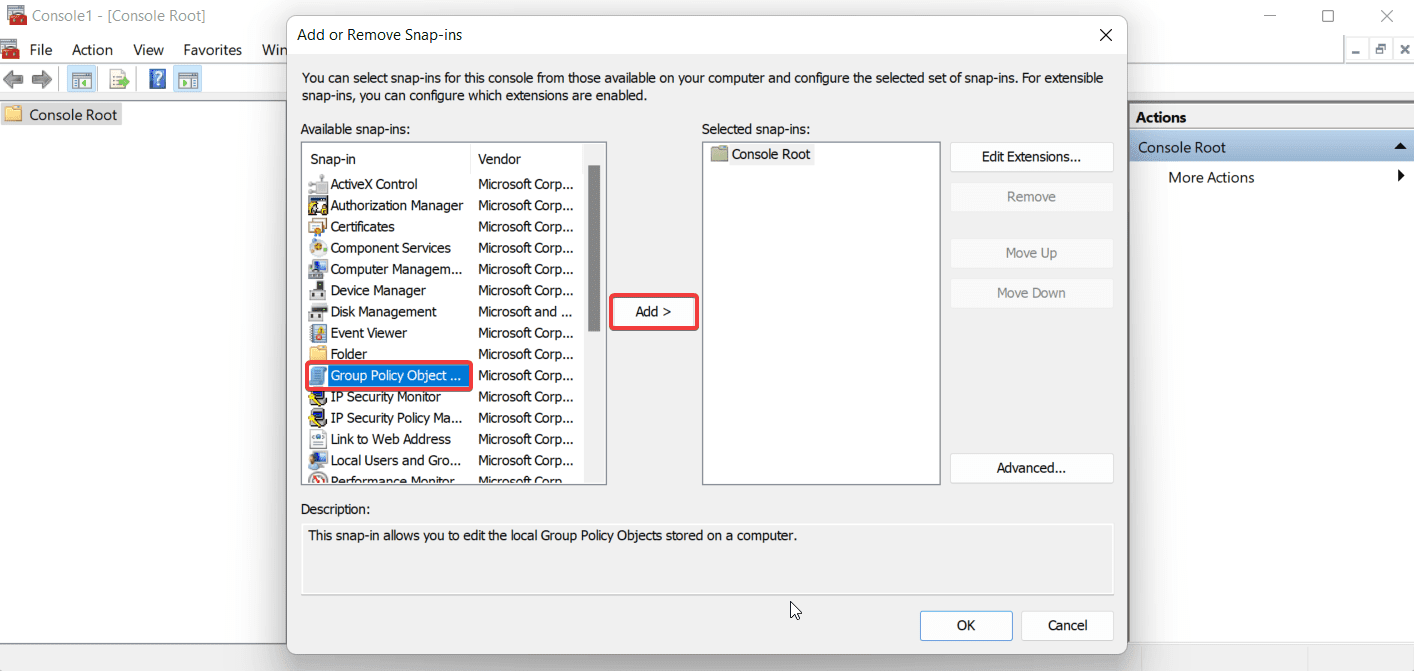Viewport: 1414px width, 671px height.
Task: Toggle the Show/Hide Console Tree toolbar icon
Action: pyautogui.click(x=81, y=79)
